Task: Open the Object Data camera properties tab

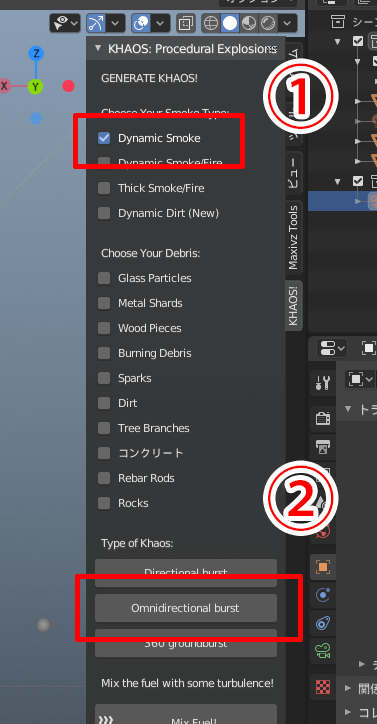Action: 323,651
